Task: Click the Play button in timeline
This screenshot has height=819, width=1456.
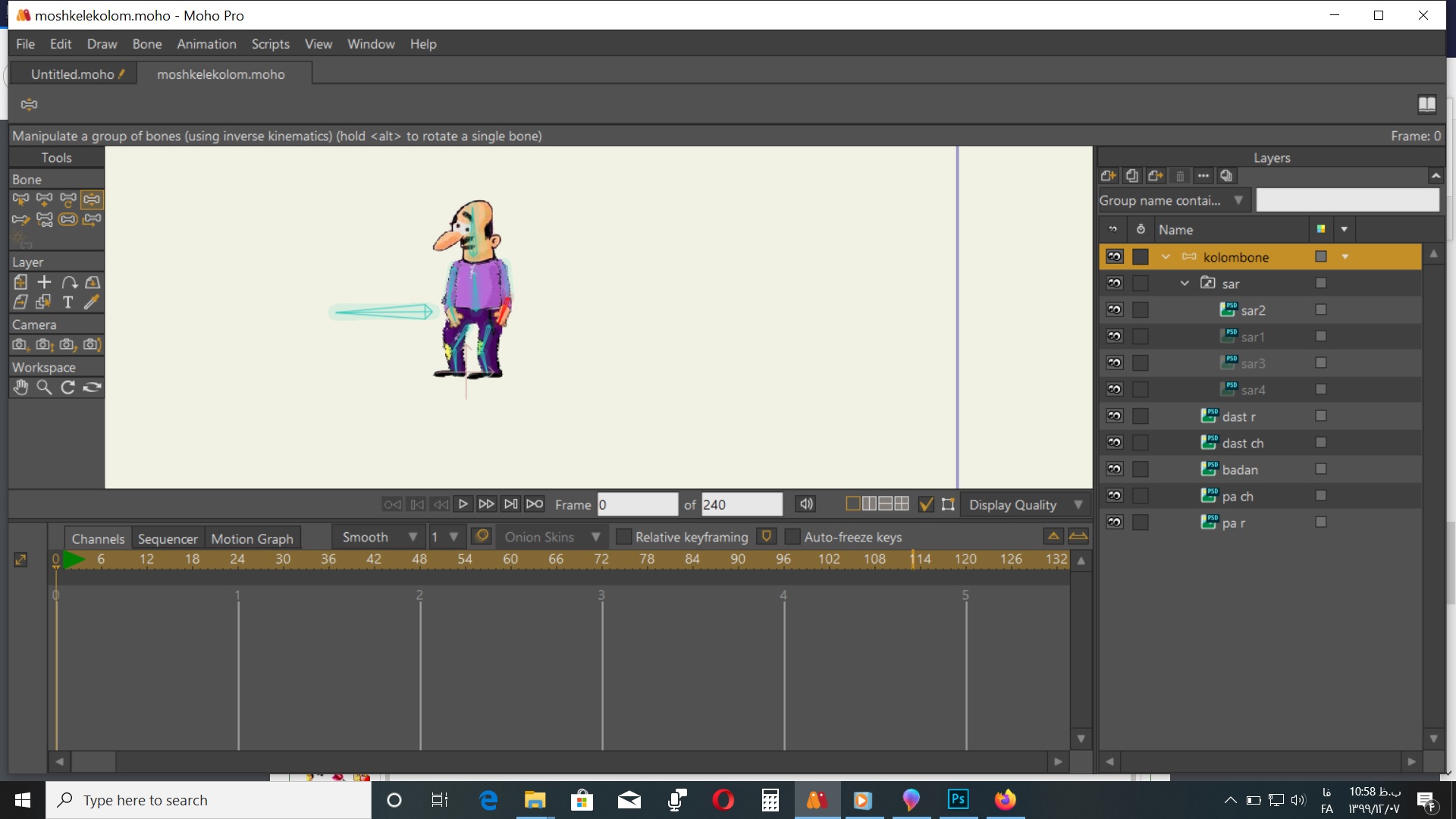Action: tap(462, 504)
